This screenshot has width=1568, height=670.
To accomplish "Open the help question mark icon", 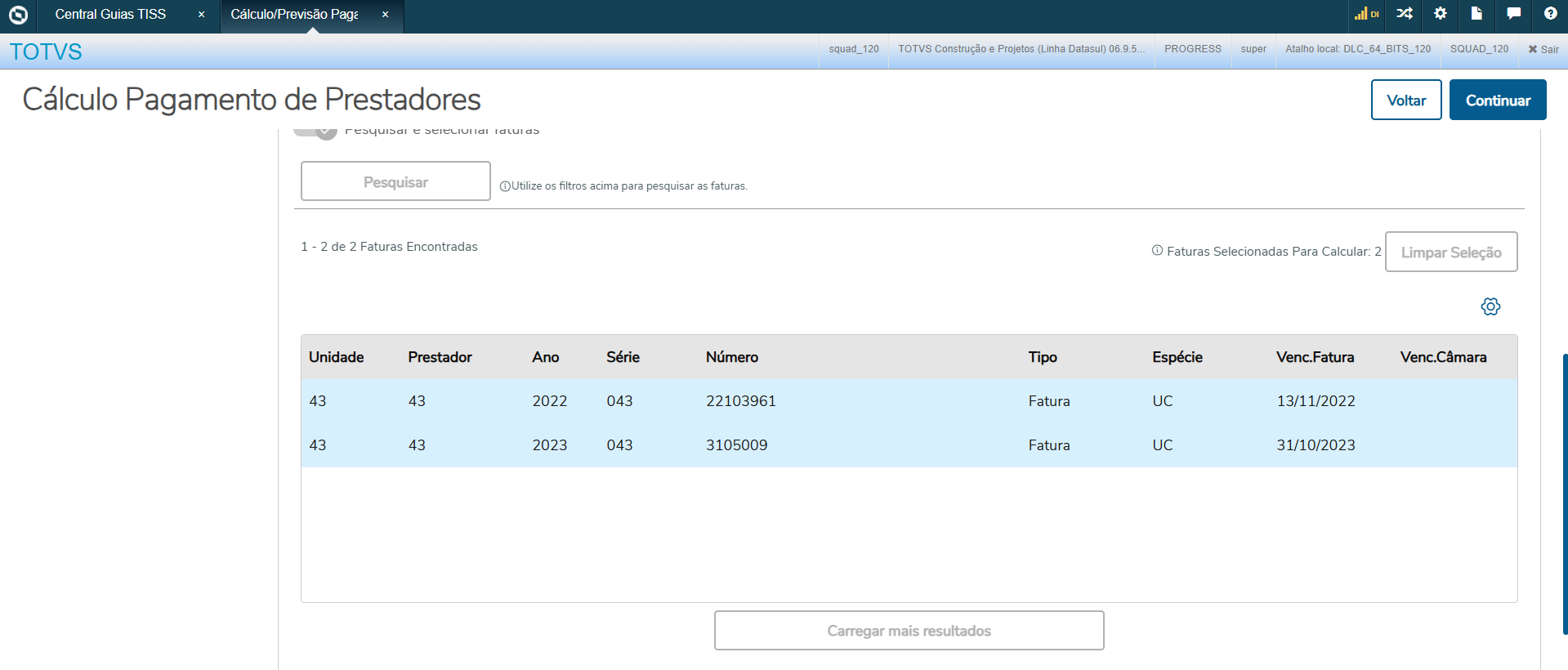I will click(x=1550, y=14).
